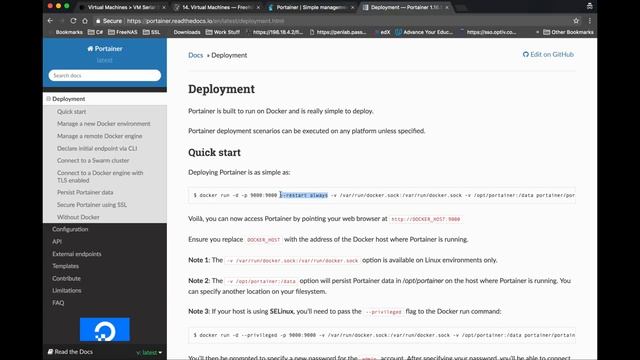
Task: Click the browser back arrow
Action: click(50, 21)
